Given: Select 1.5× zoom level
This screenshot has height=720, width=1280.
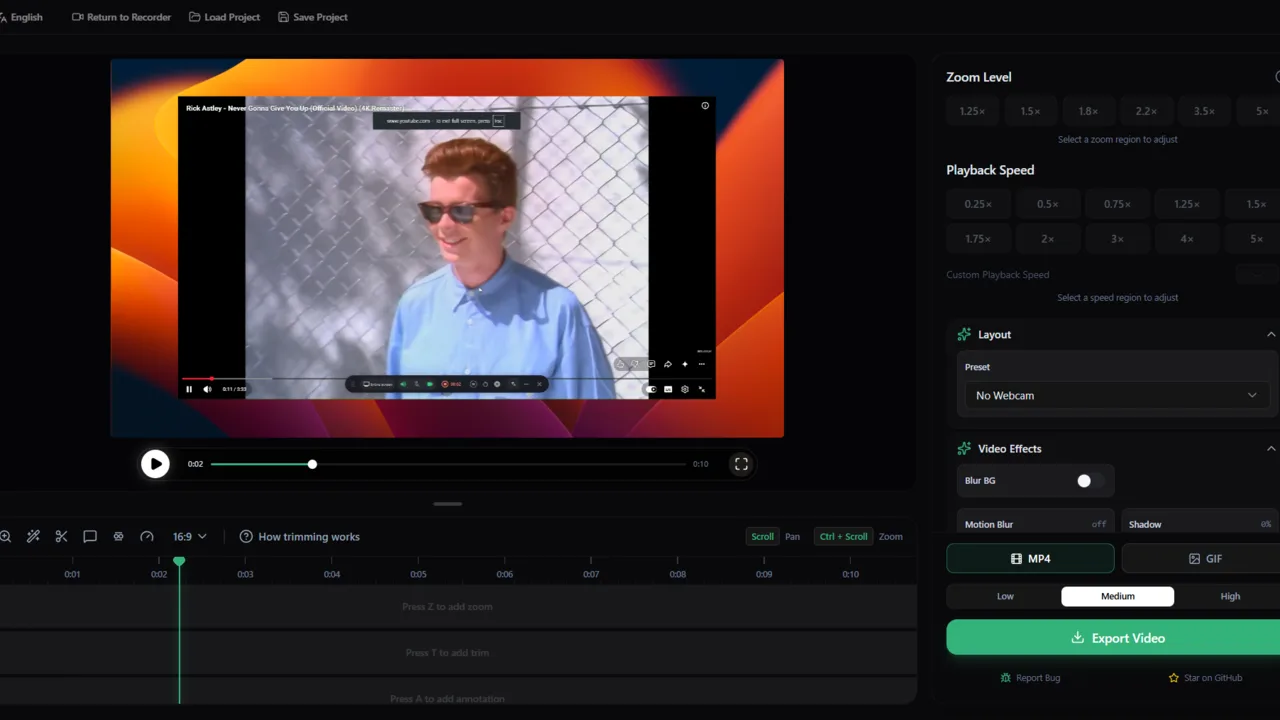Looking at the screenshot, I should coord(1030,111).
